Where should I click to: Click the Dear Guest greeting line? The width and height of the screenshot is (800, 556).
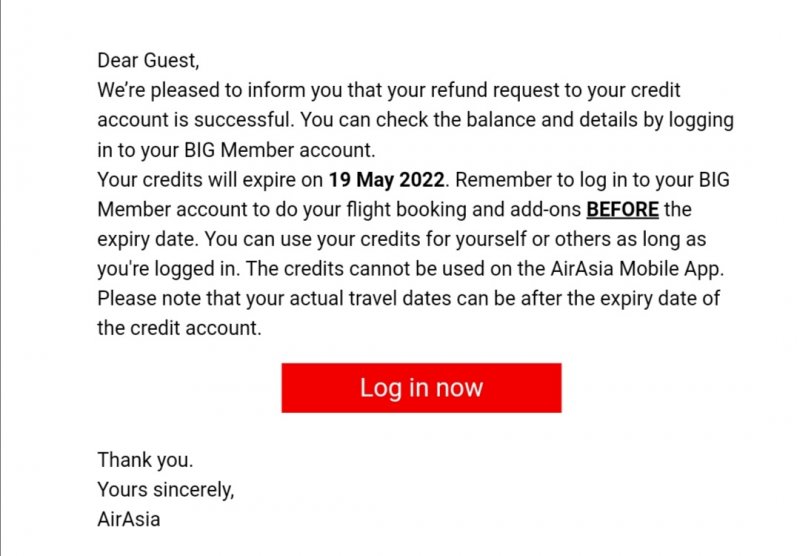click(x=148, y=61)
